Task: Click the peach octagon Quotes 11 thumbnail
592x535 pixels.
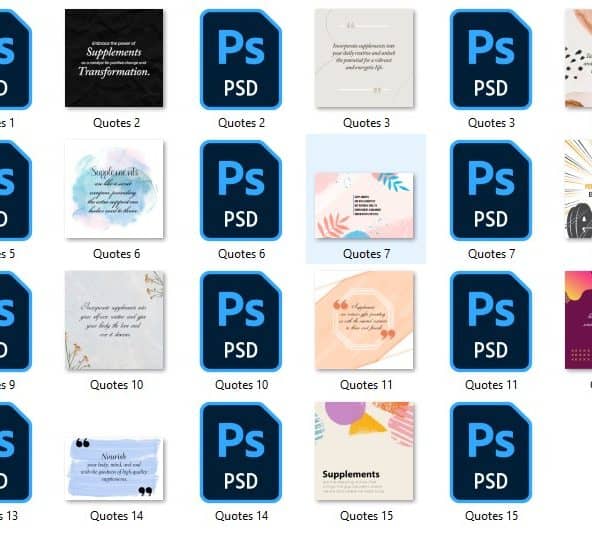Action: [x=364, y=320]
